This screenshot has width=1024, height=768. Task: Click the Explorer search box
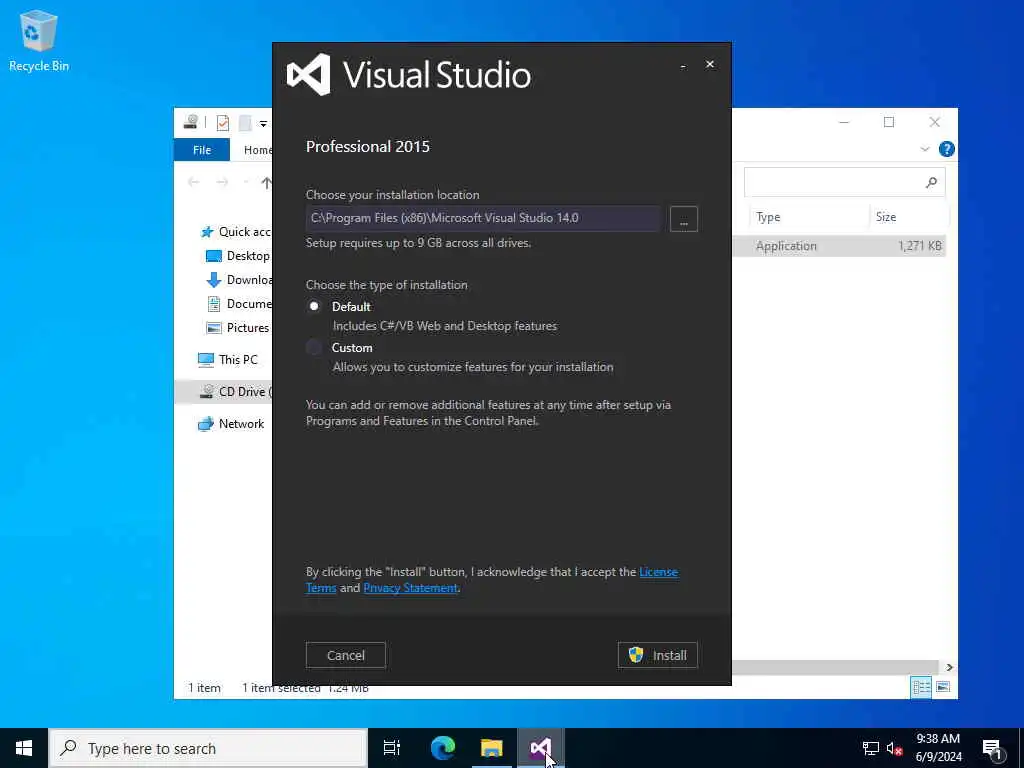[844, 182]
